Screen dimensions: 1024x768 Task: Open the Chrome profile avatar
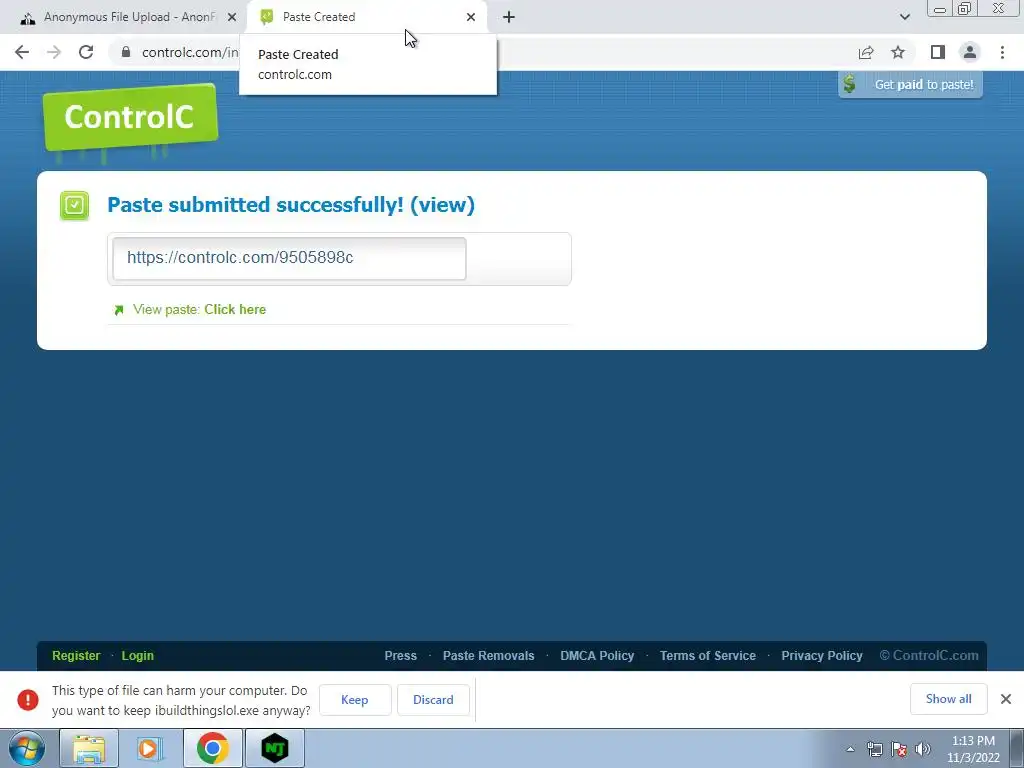click(x=970, y=52)
